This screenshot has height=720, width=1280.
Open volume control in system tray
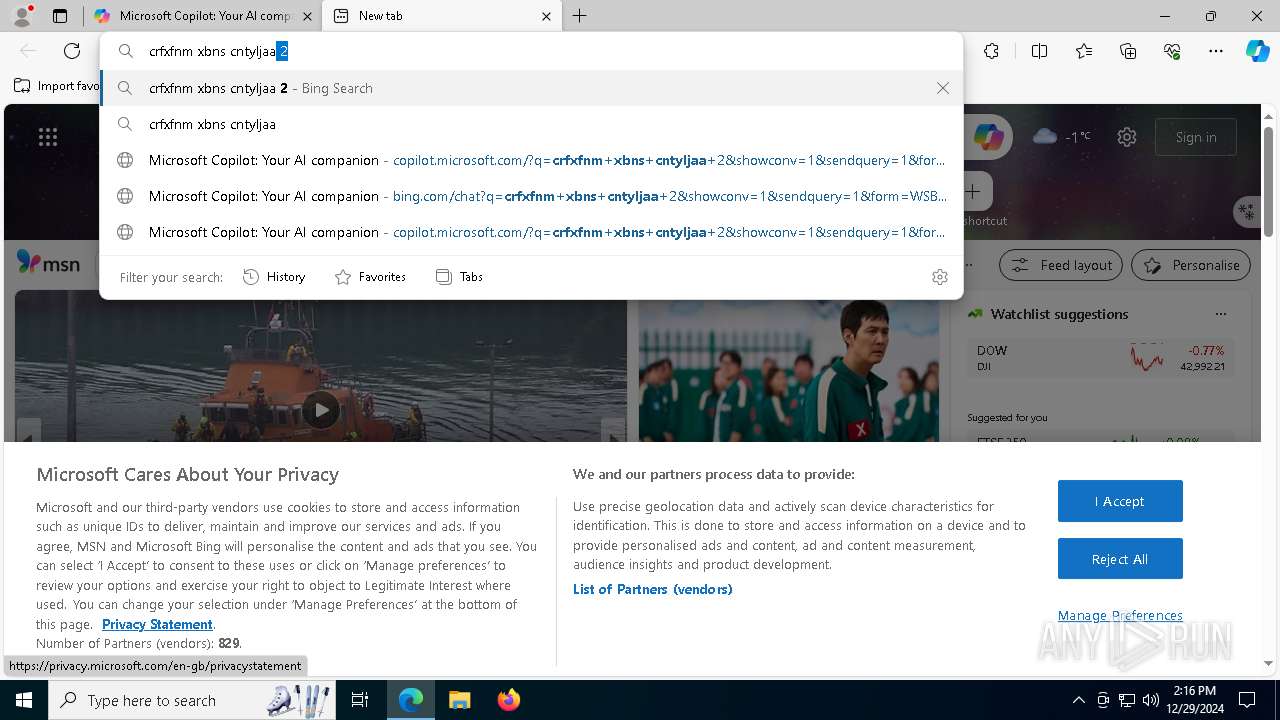(1151, 700)
